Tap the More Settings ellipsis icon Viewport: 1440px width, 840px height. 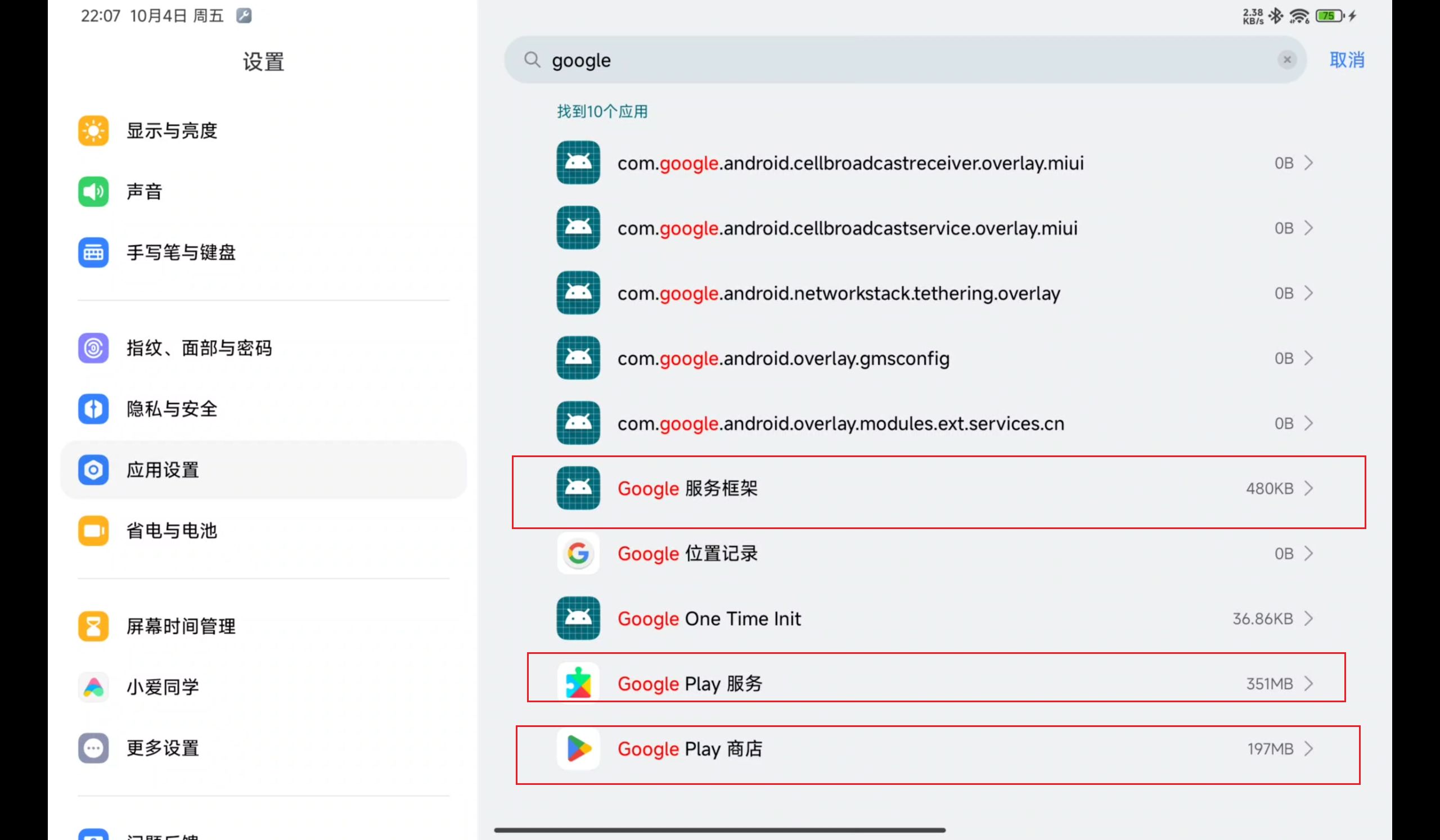click(x=93, y=748)
